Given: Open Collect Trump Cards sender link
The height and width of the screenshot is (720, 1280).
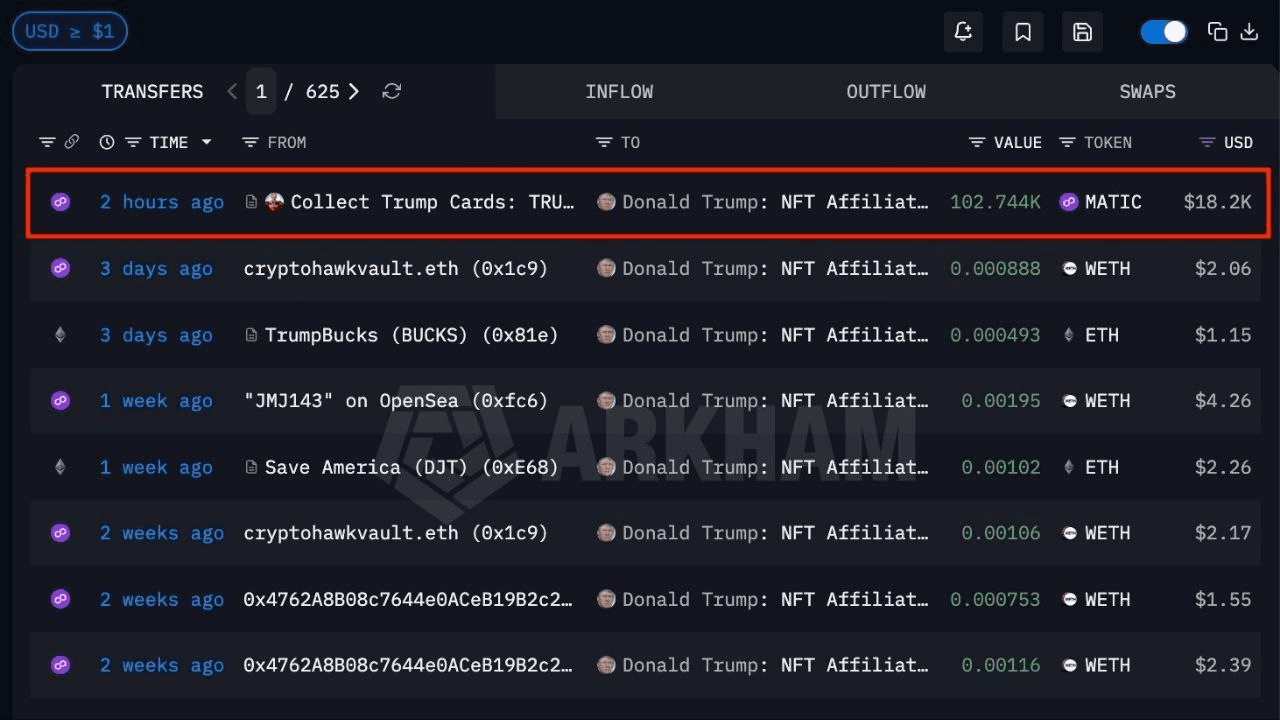Looking at the screenshot, I should tap(432, 202).
